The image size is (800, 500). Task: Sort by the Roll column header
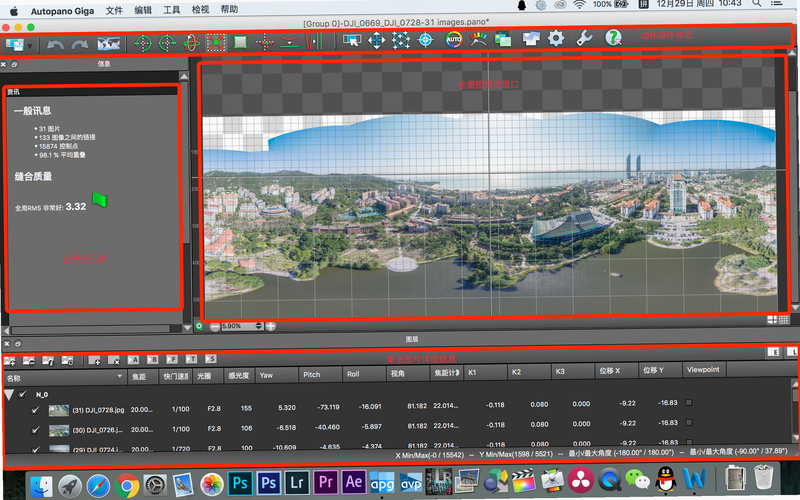click(x=364, y=374)
